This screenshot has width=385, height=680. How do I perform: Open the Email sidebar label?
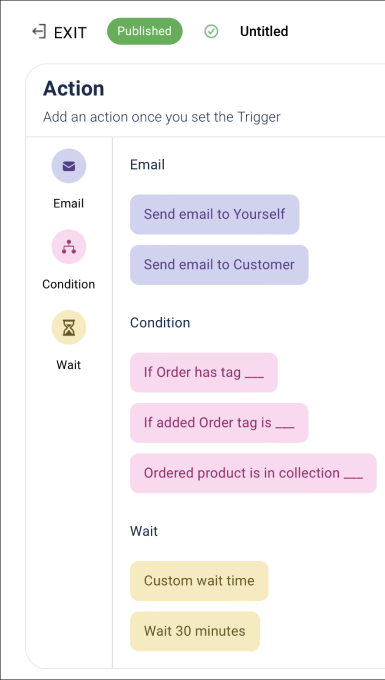point(69,203)
